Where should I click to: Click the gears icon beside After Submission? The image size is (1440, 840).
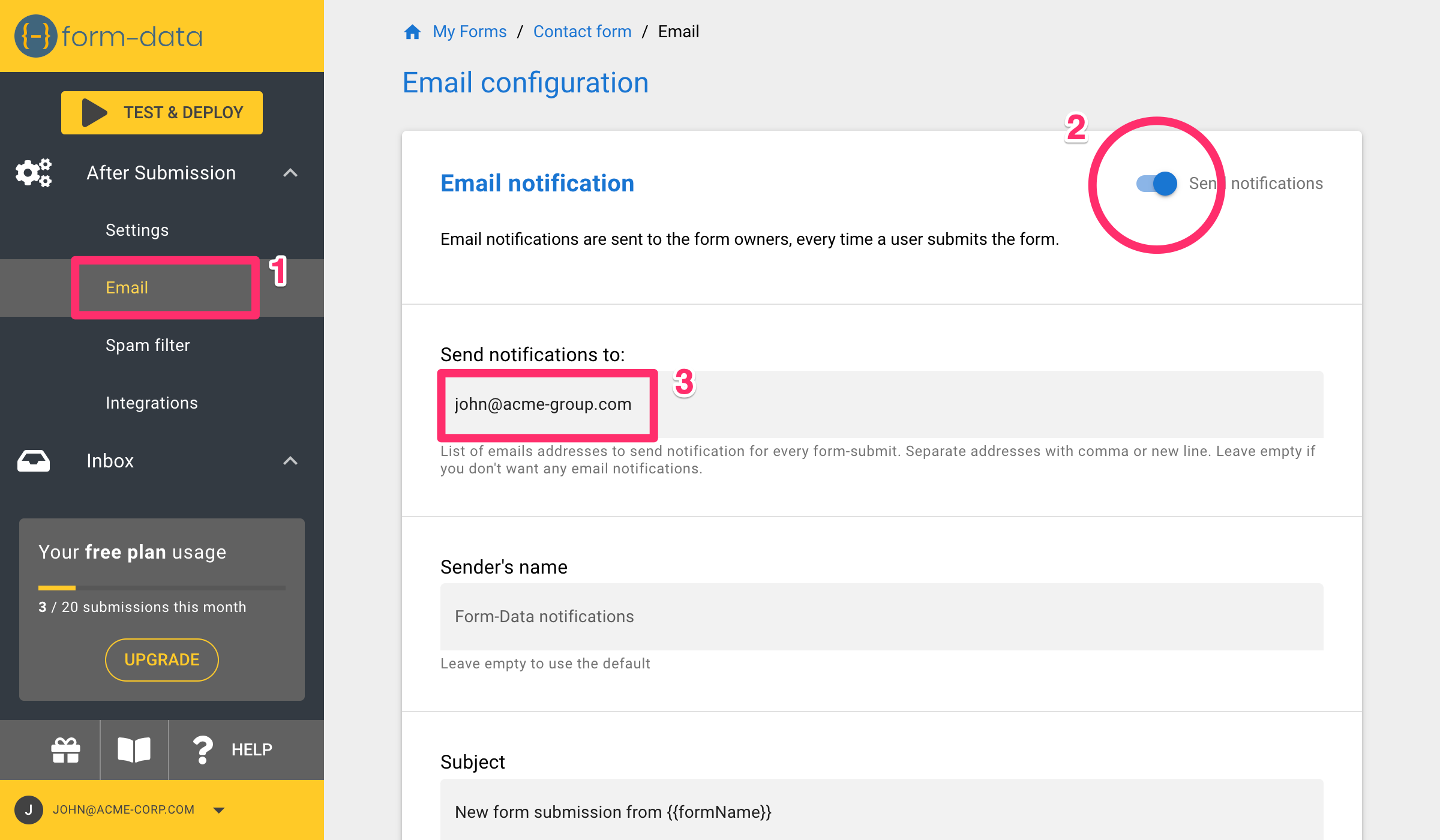pos(33,173)
